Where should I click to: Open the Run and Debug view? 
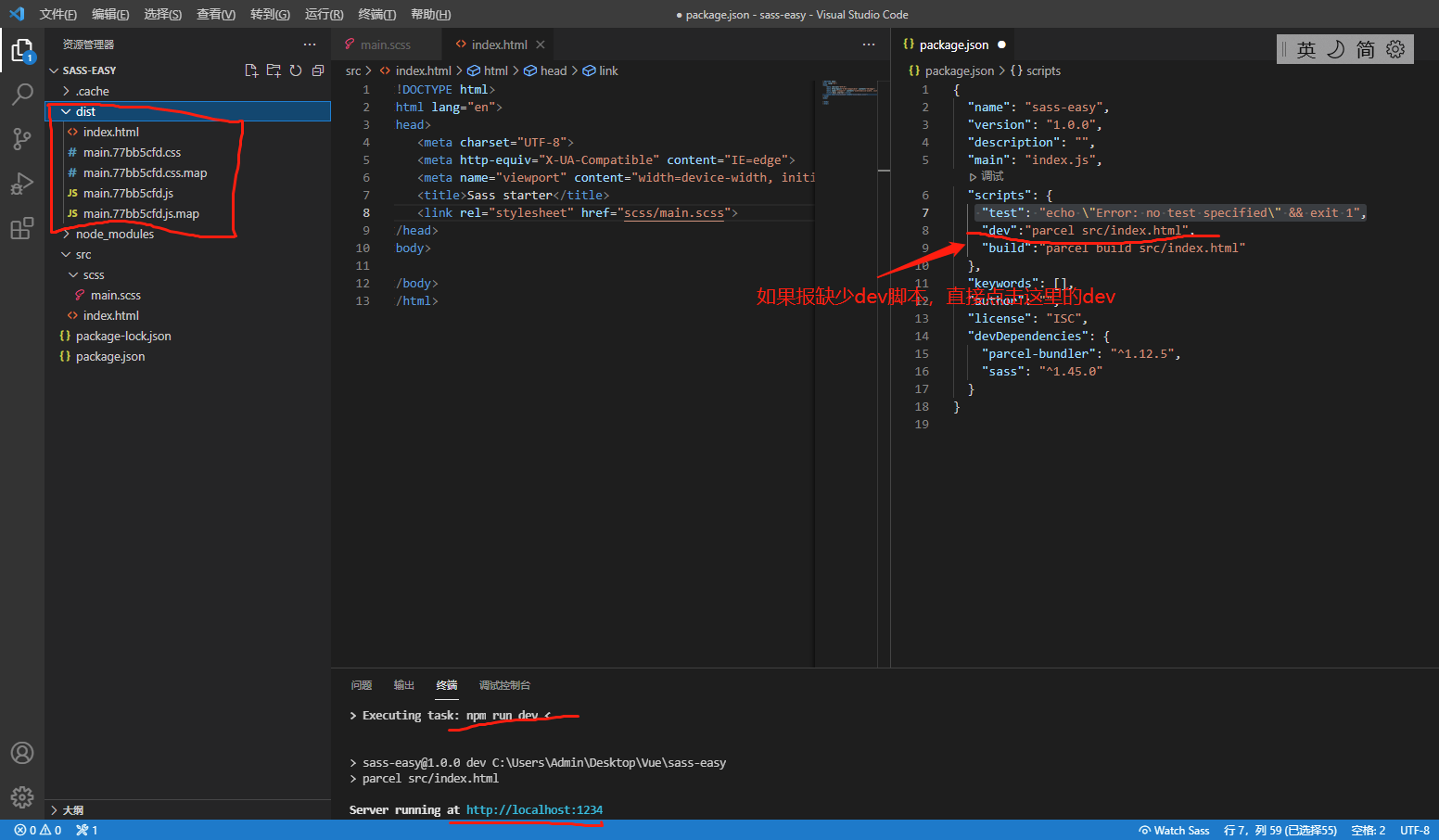pos(22,184)
